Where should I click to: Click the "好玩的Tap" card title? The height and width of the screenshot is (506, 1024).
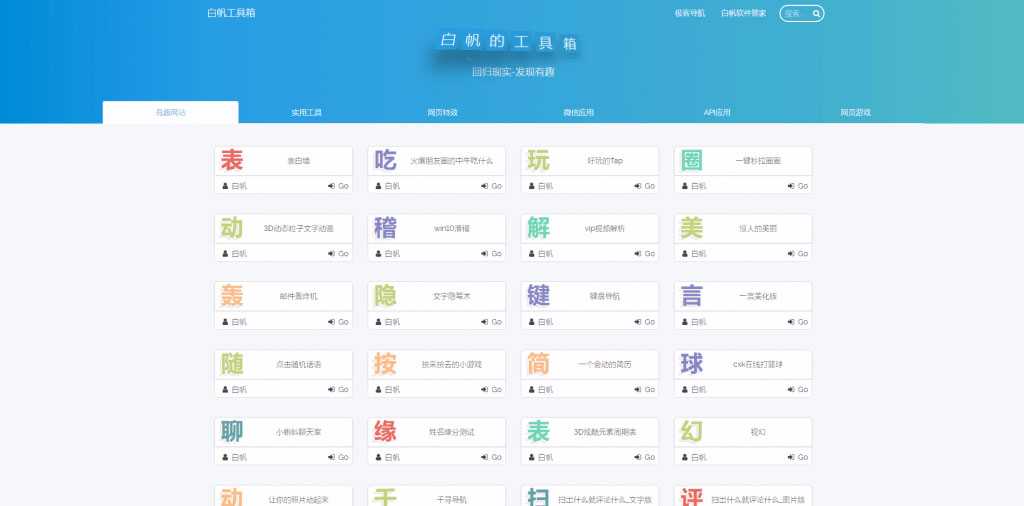605,161
